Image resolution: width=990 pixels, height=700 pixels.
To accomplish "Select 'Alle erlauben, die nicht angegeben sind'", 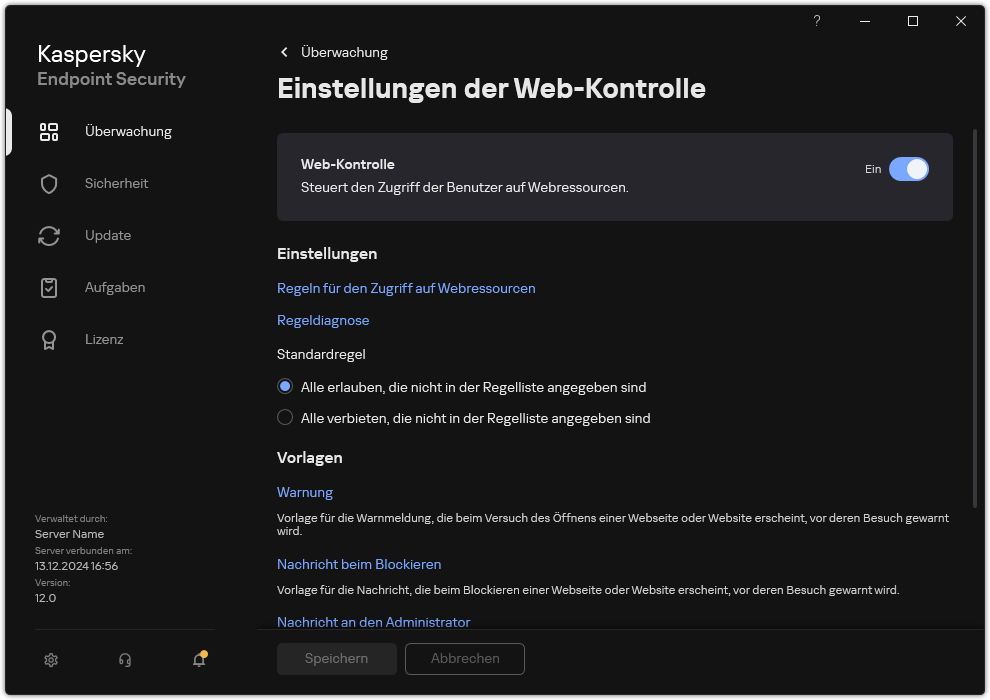I will (285, 386).
